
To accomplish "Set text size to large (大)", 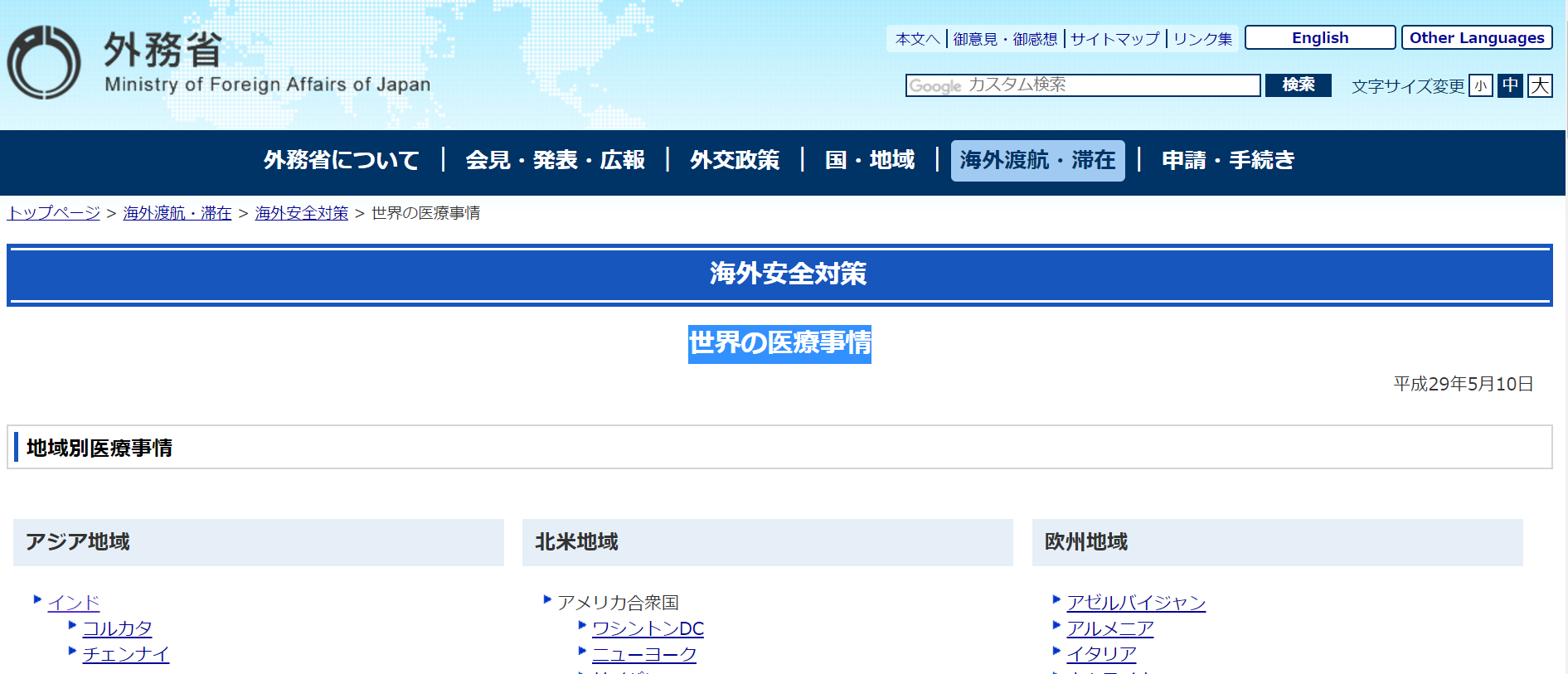I will [1540, 85].
